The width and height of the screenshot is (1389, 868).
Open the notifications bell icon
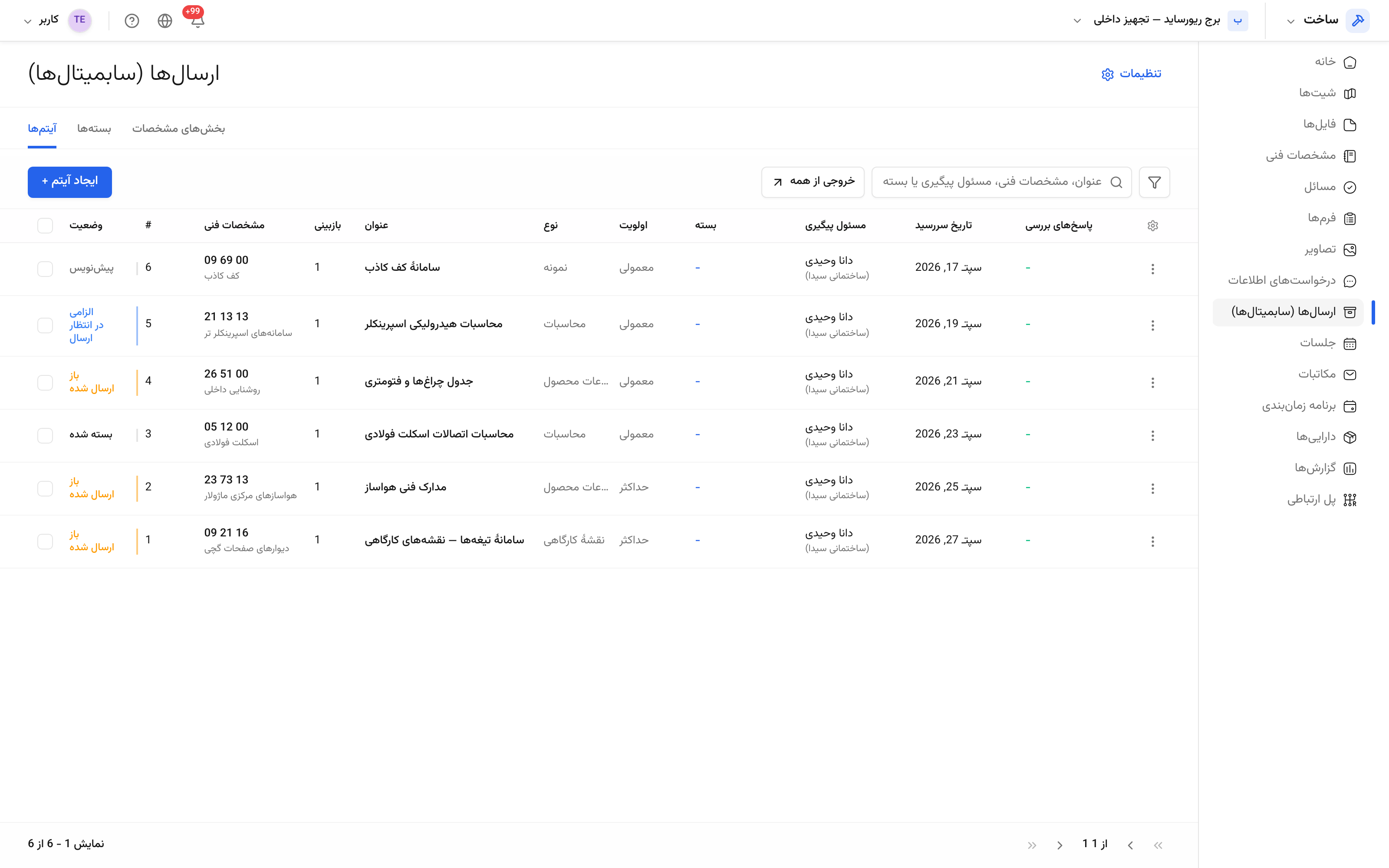click(x=197, y=21)
